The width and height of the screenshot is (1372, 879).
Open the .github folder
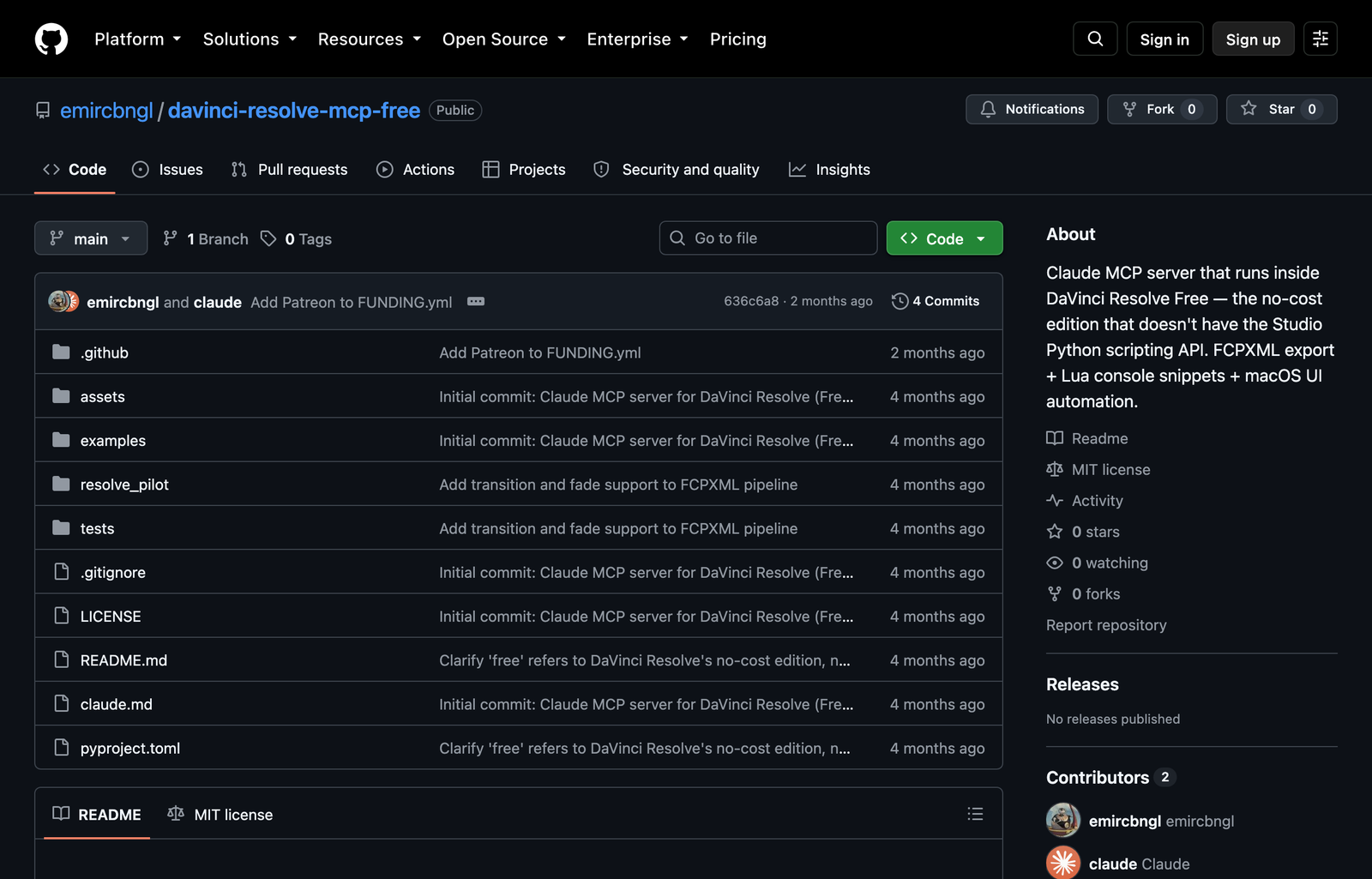(x=104, y=352)
